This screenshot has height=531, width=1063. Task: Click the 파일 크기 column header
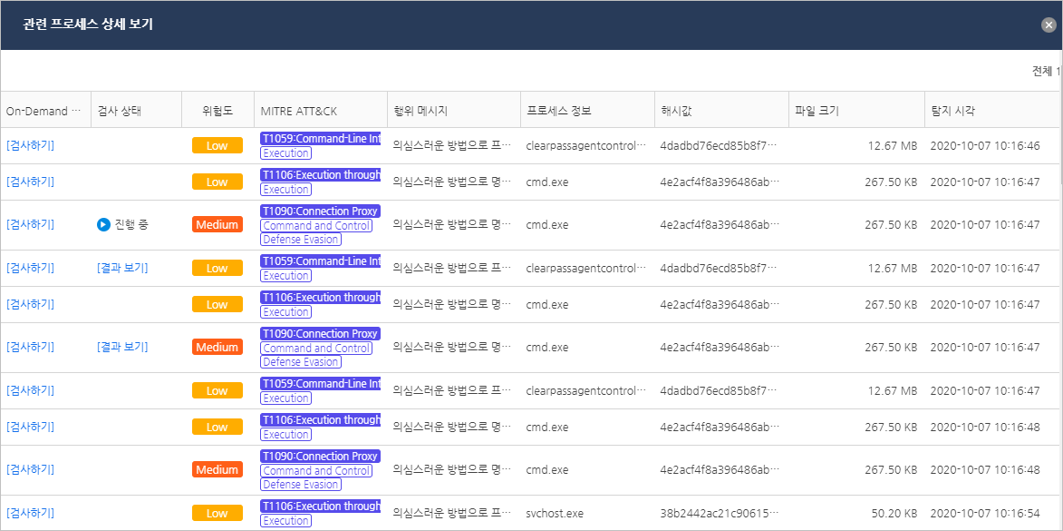coord(817,111)
